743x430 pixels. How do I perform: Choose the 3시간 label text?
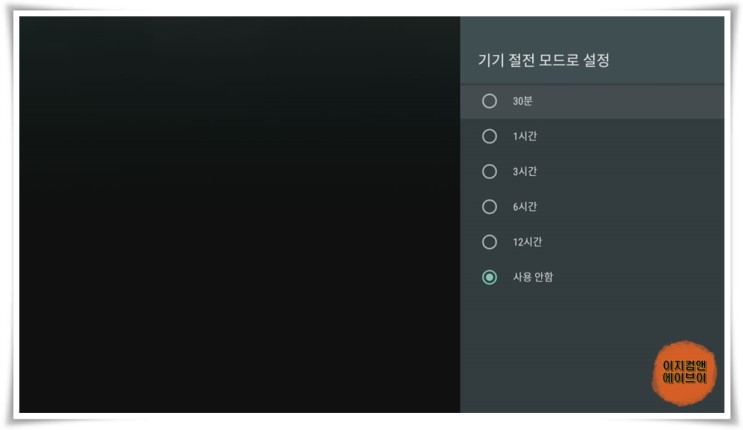525,172
